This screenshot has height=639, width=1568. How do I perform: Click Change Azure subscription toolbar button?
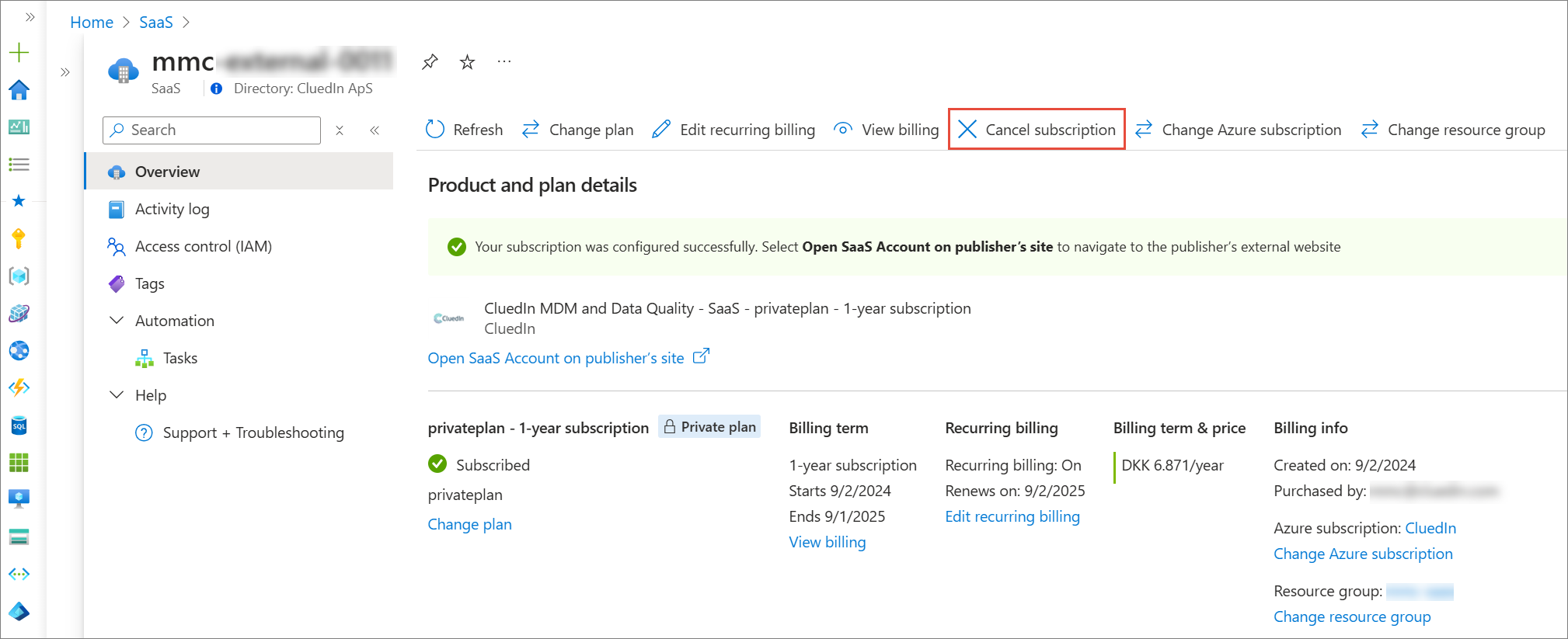[x=1238, y=130]
